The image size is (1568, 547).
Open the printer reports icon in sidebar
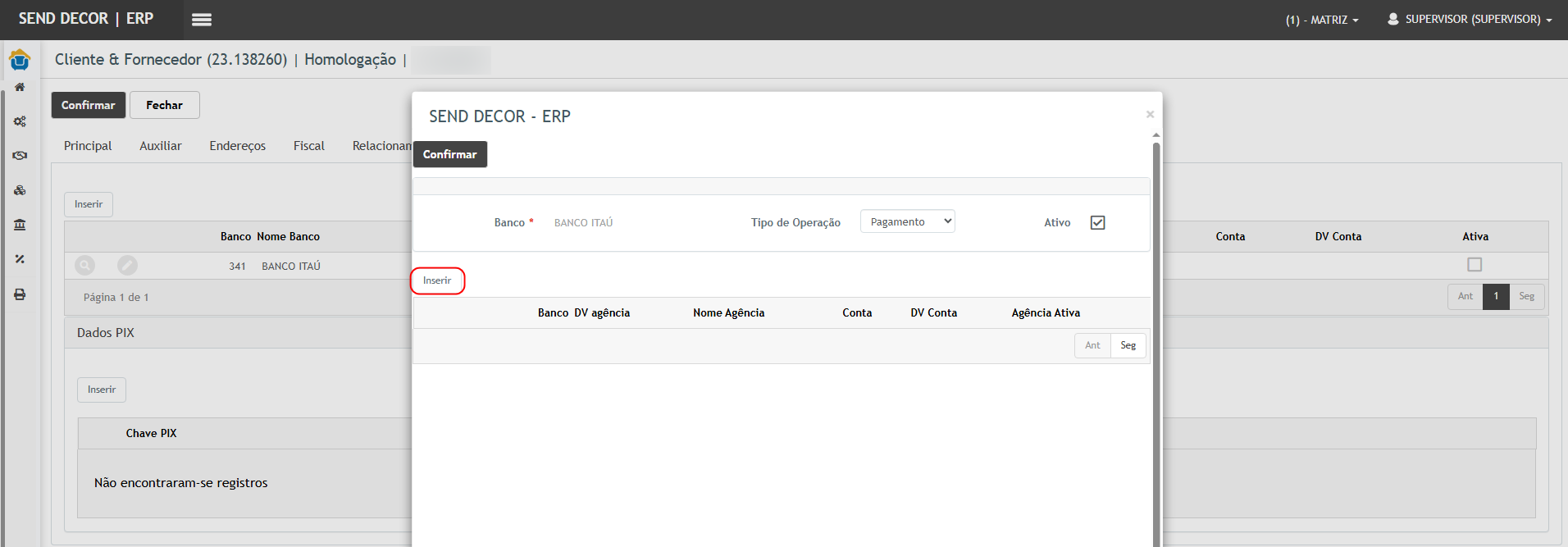[x=20, y=294]
